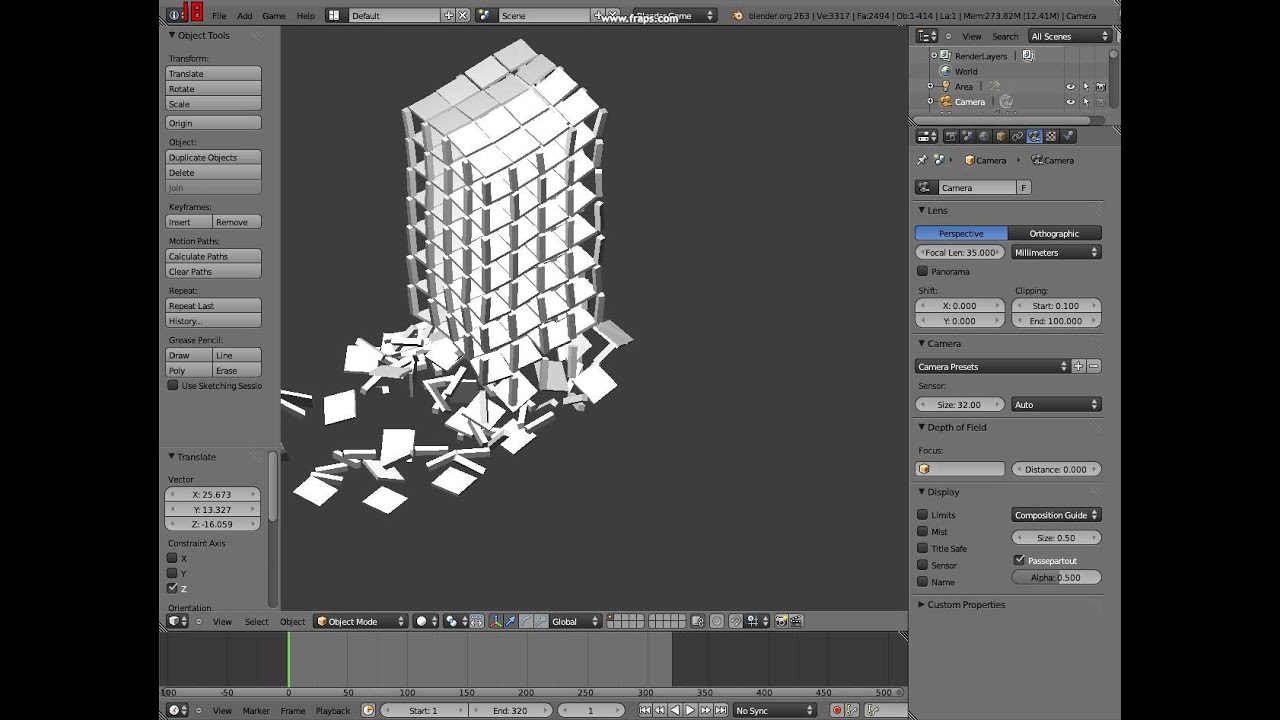Open the Object Constraints properties tab icon
The image size is (1280, 720).
1018,136
